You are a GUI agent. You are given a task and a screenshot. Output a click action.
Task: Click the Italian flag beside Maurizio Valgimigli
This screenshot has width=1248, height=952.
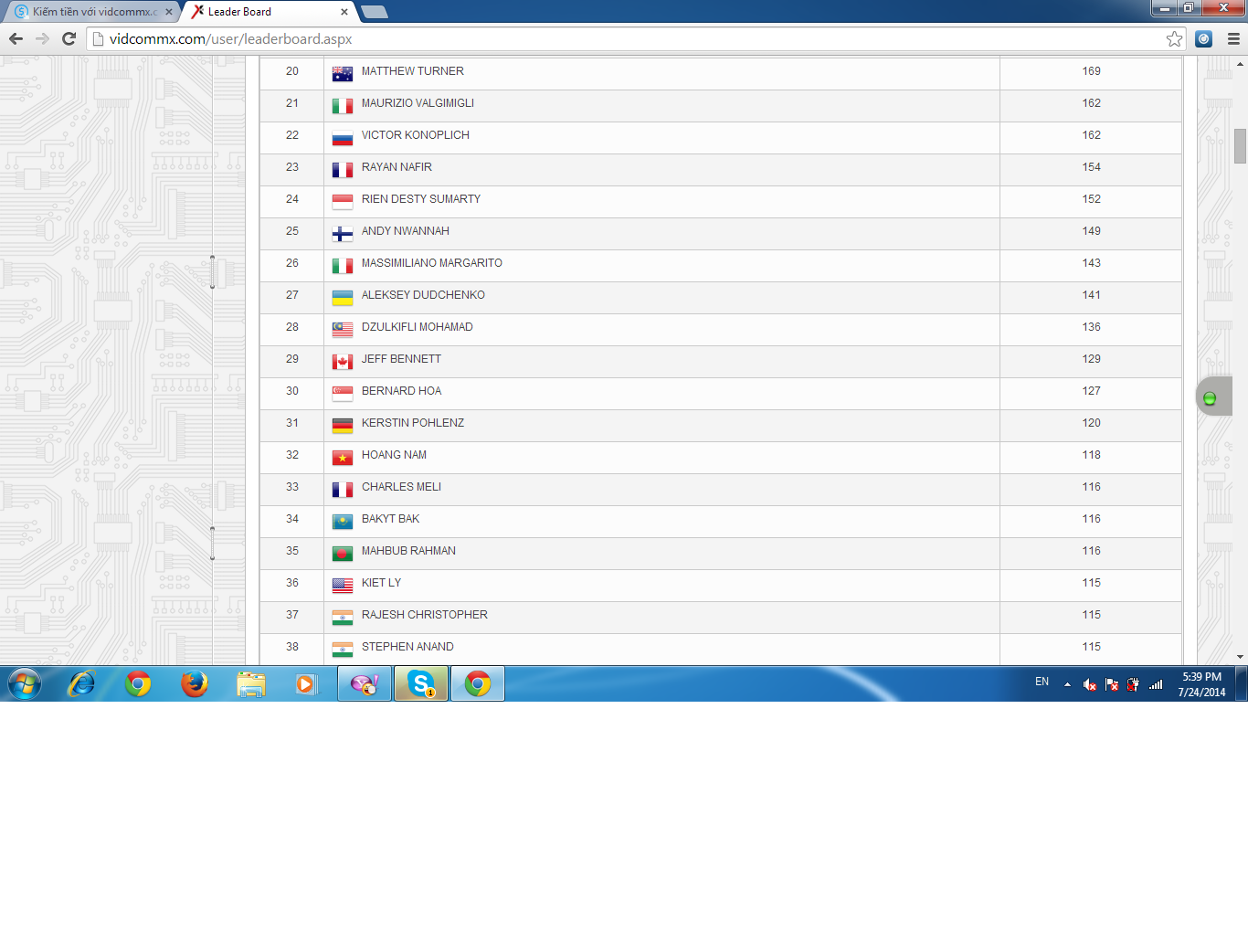pyautogui.click(x=343, y=106)
